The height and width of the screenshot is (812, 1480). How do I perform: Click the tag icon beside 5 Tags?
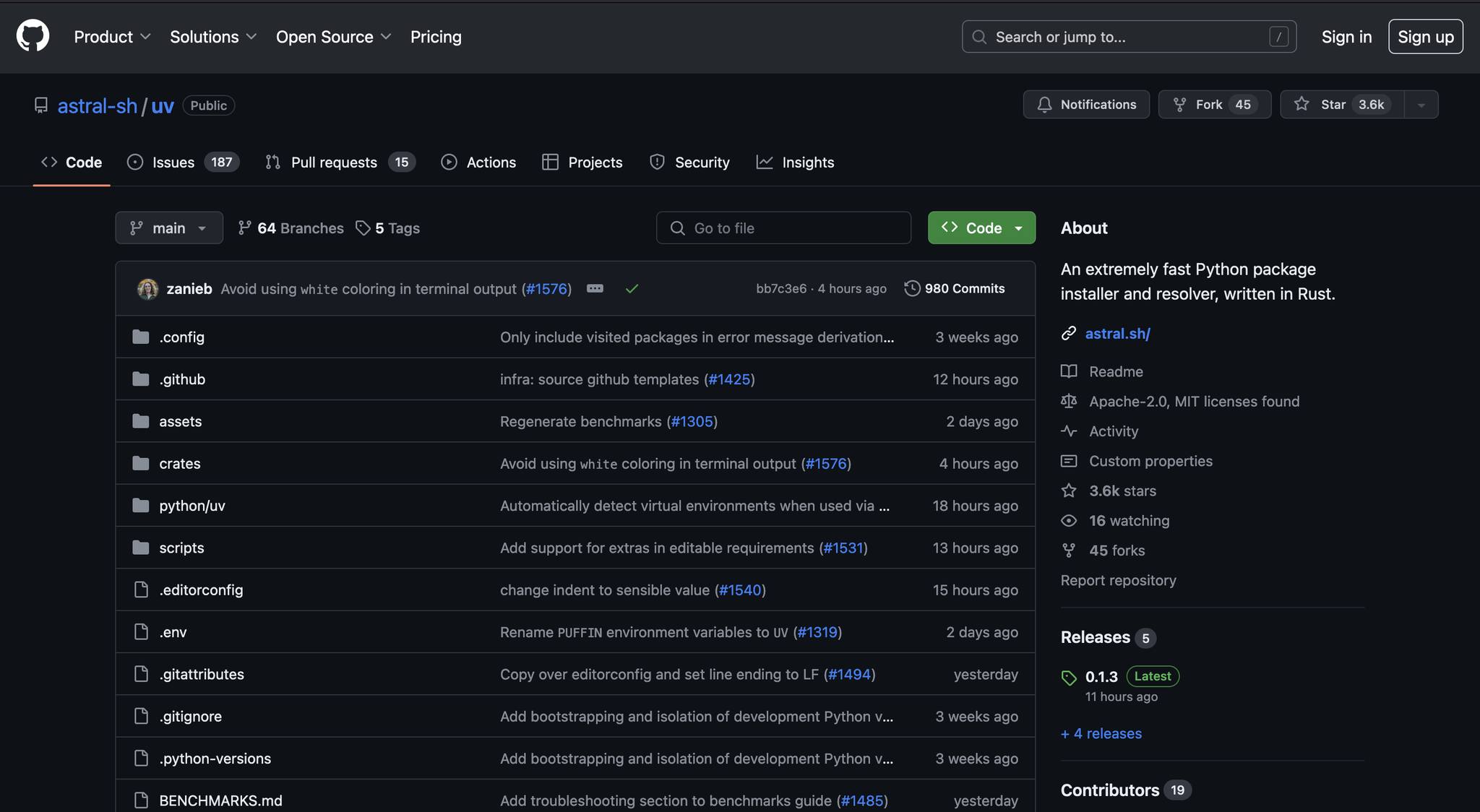click(363, 228)
